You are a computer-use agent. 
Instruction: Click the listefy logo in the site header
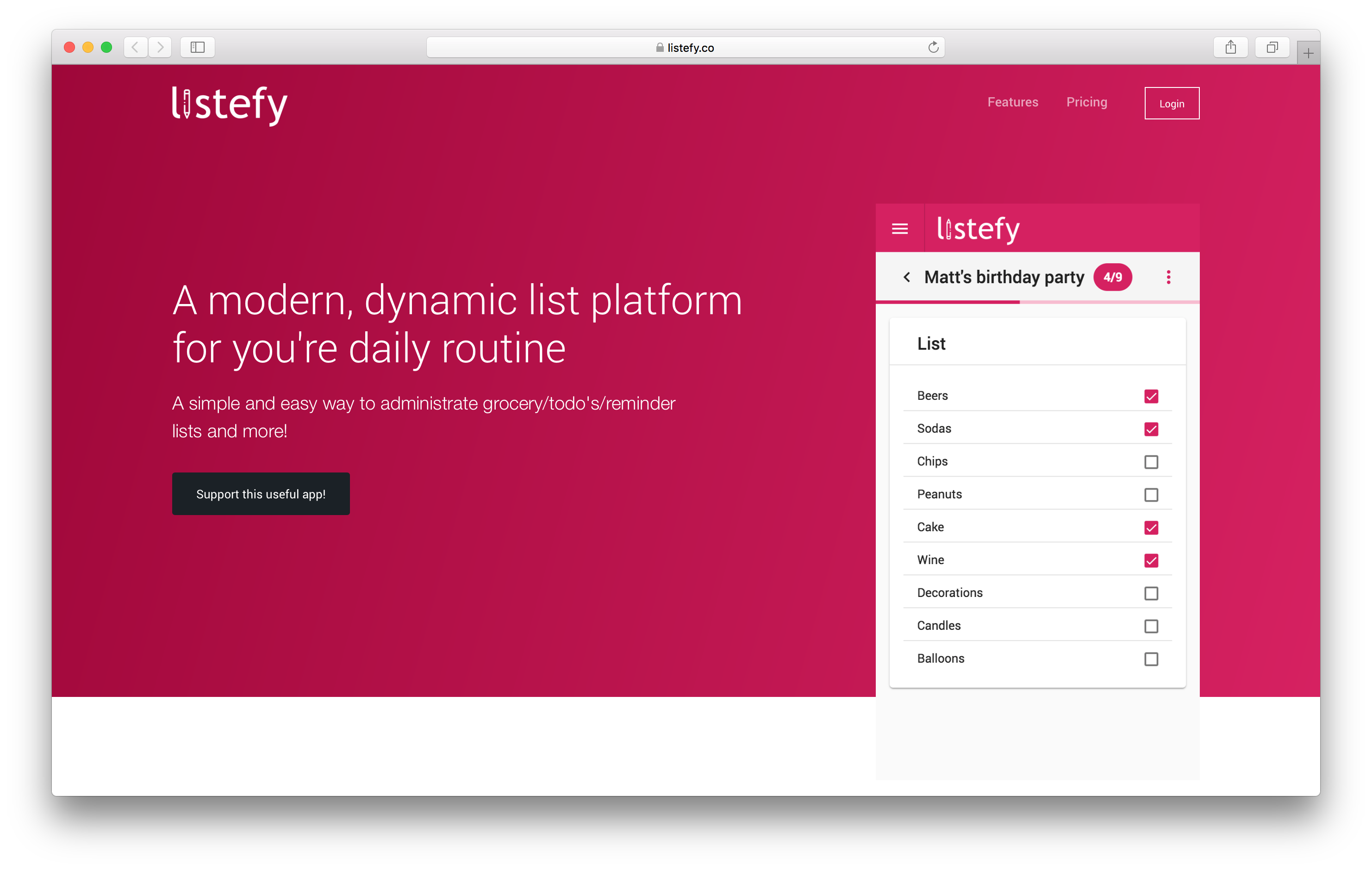[x=229, y=104]
